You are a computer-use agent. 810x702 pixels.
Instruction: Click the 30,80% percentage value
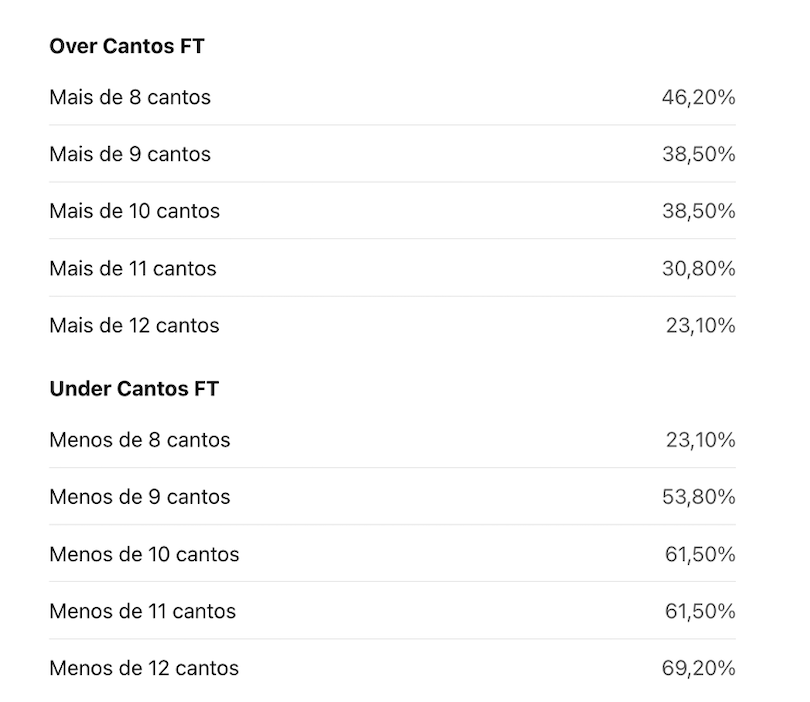coord(699,268)
